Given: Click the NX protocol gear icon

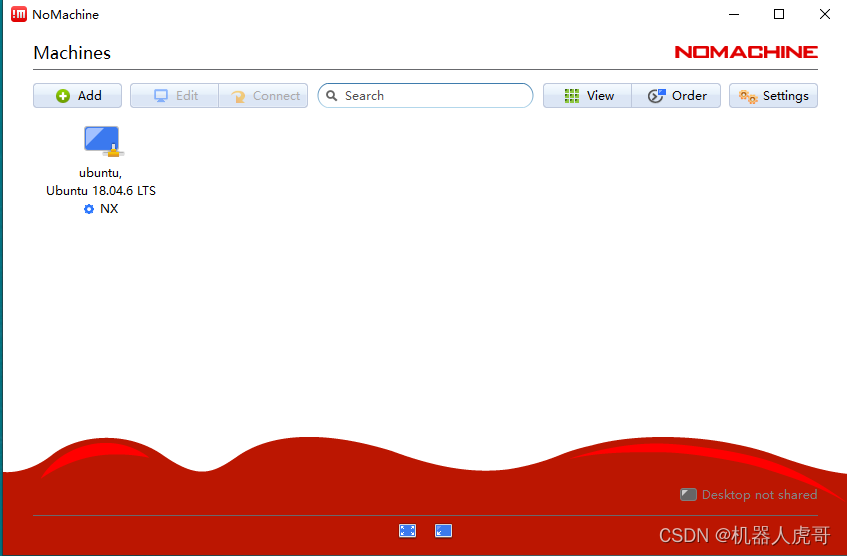Looking at the screenshot, I should tap(89, 209).
